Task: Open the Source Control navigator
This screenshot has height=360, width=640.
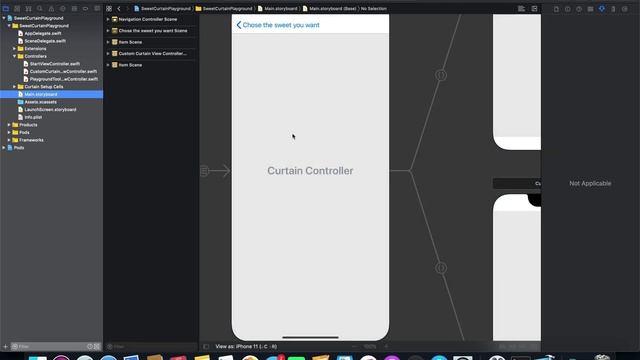Action: click(17, 9)
